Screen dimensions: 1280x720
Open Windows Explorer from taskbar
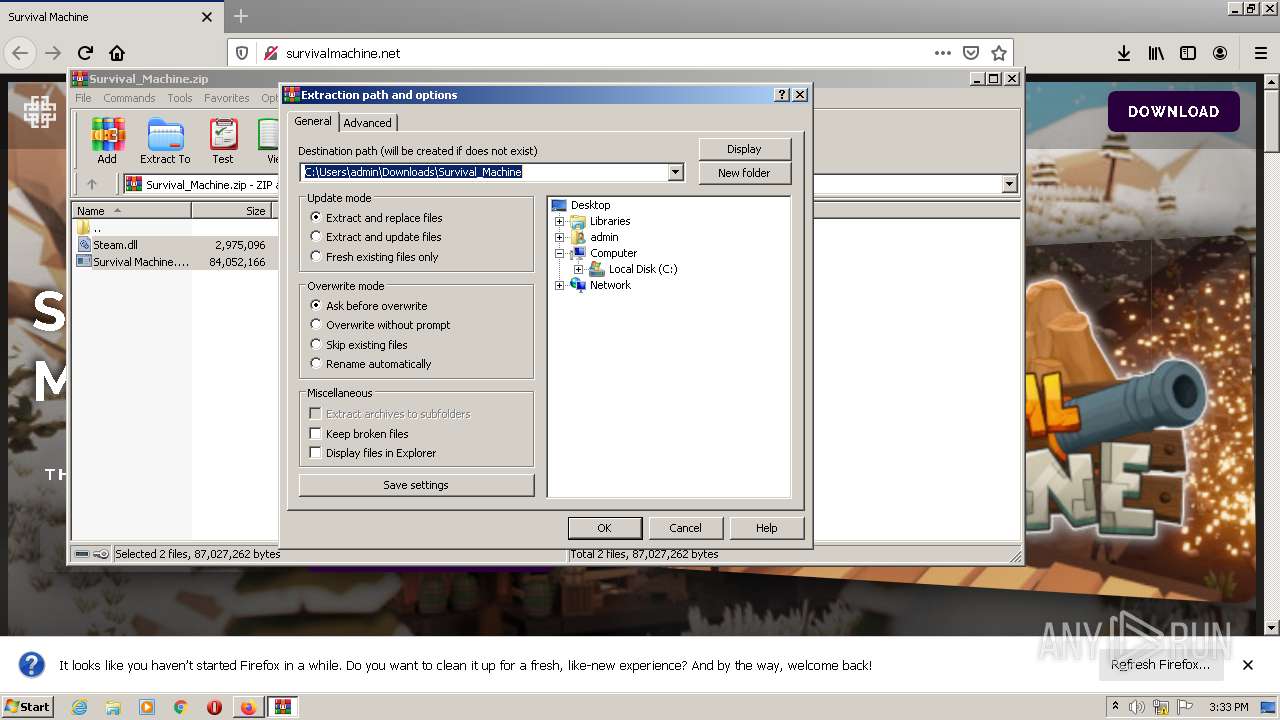(113, 707)
